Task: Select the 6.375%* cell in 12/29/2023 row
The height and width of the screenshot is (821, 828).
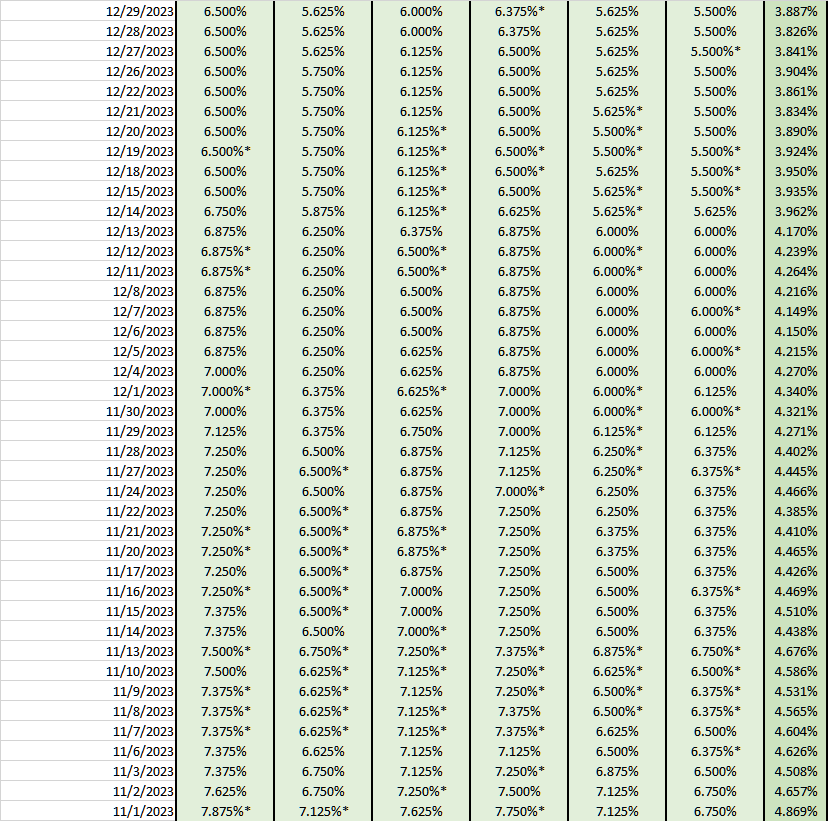Action: coord(519,11)
